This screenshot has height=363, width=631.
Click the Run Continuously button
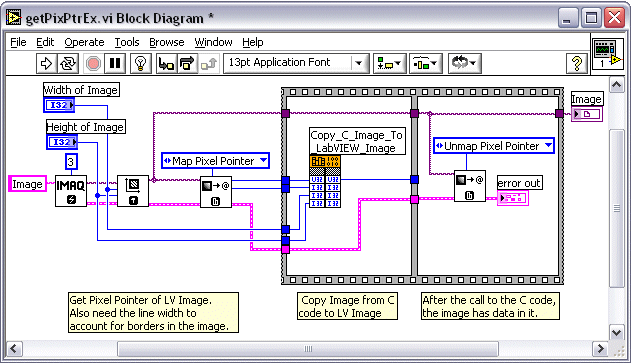tap(68, 64)
